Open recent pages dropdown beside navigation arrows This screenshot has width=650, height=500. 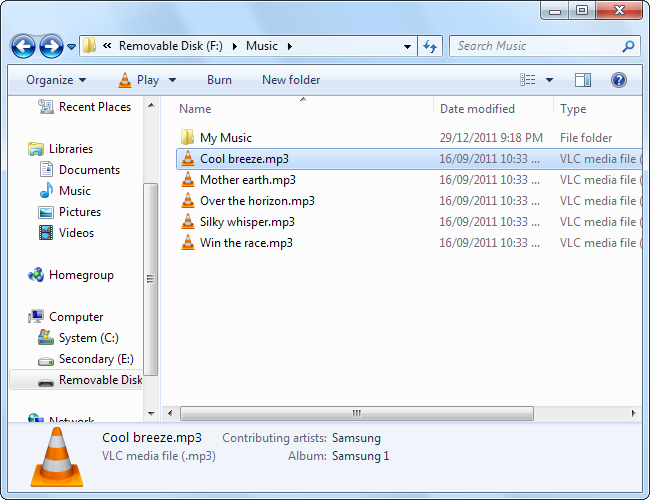click(x=71, y=47)
